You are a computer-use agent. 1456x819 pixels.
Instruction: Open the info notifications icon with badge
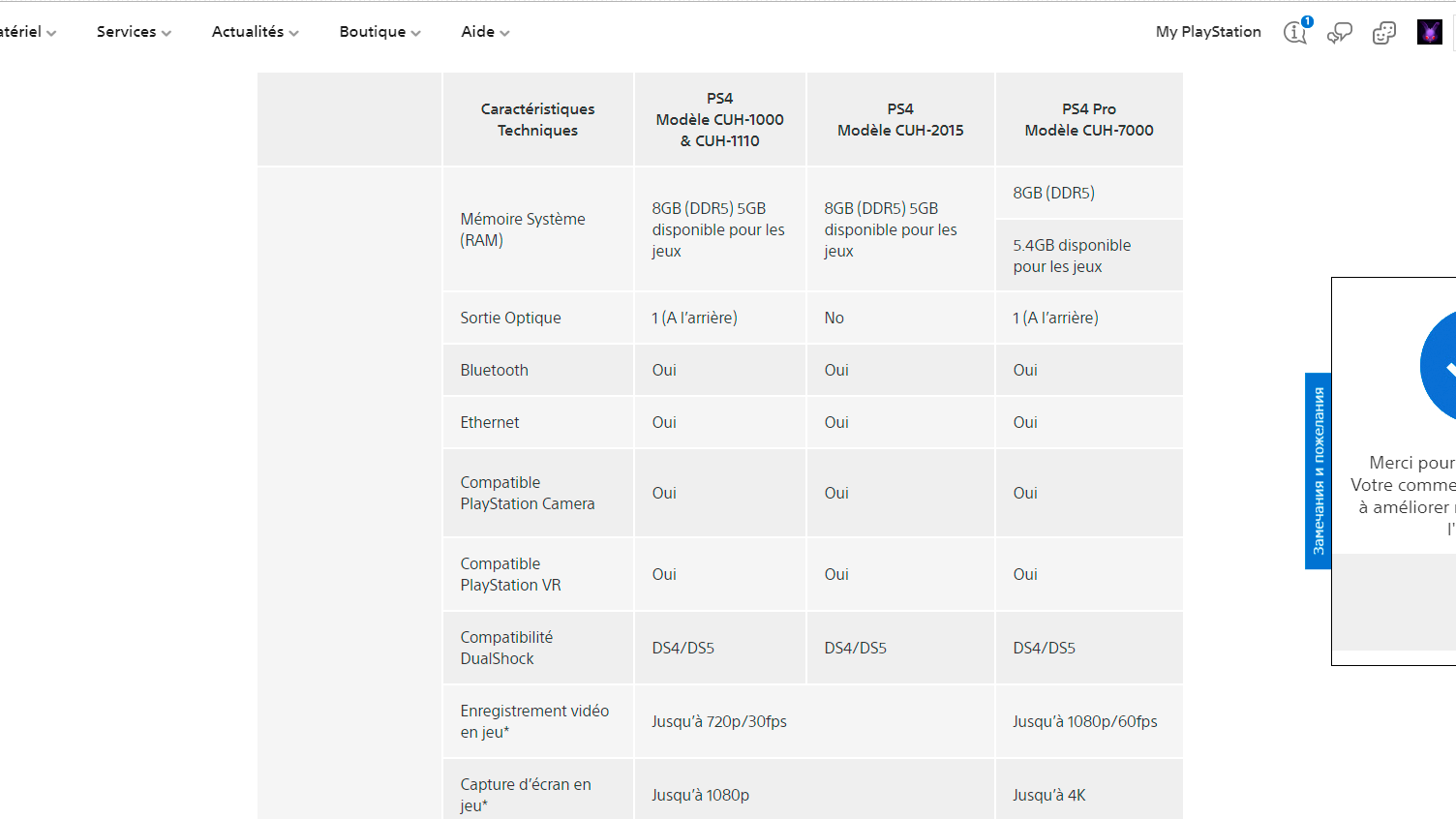[1295, 32]
